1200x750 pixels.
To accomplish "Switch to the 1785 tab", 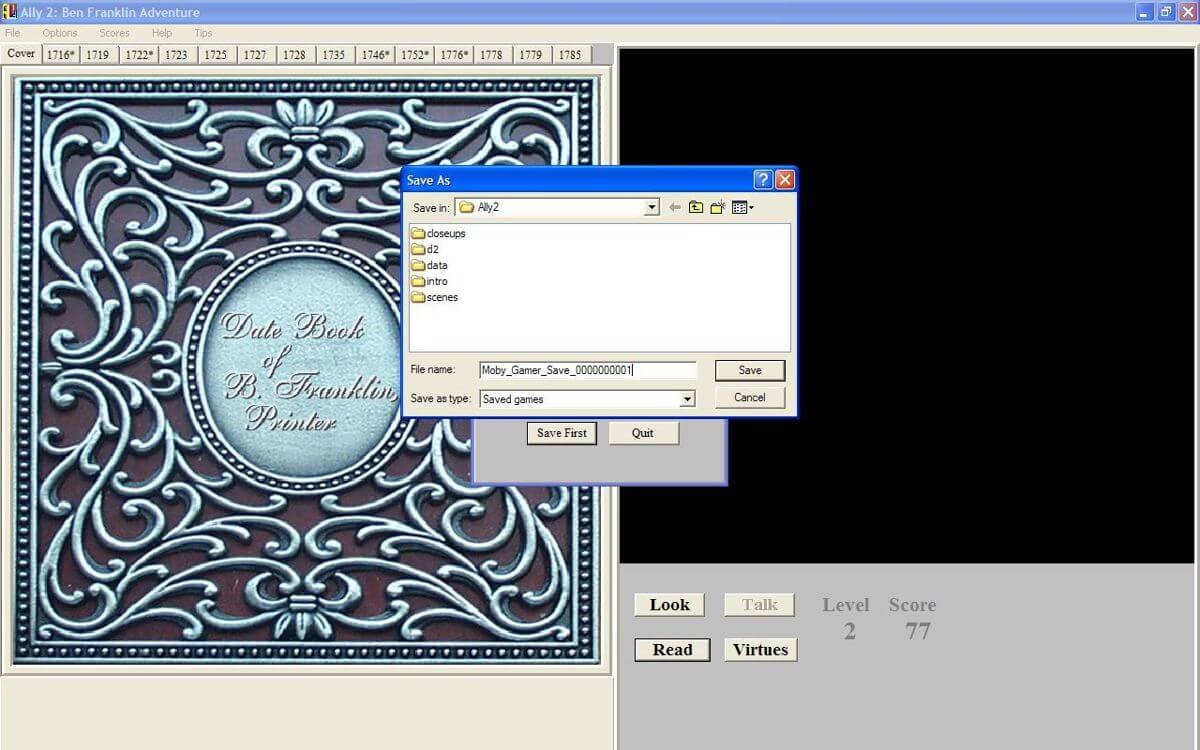I will tap(570, 55).
